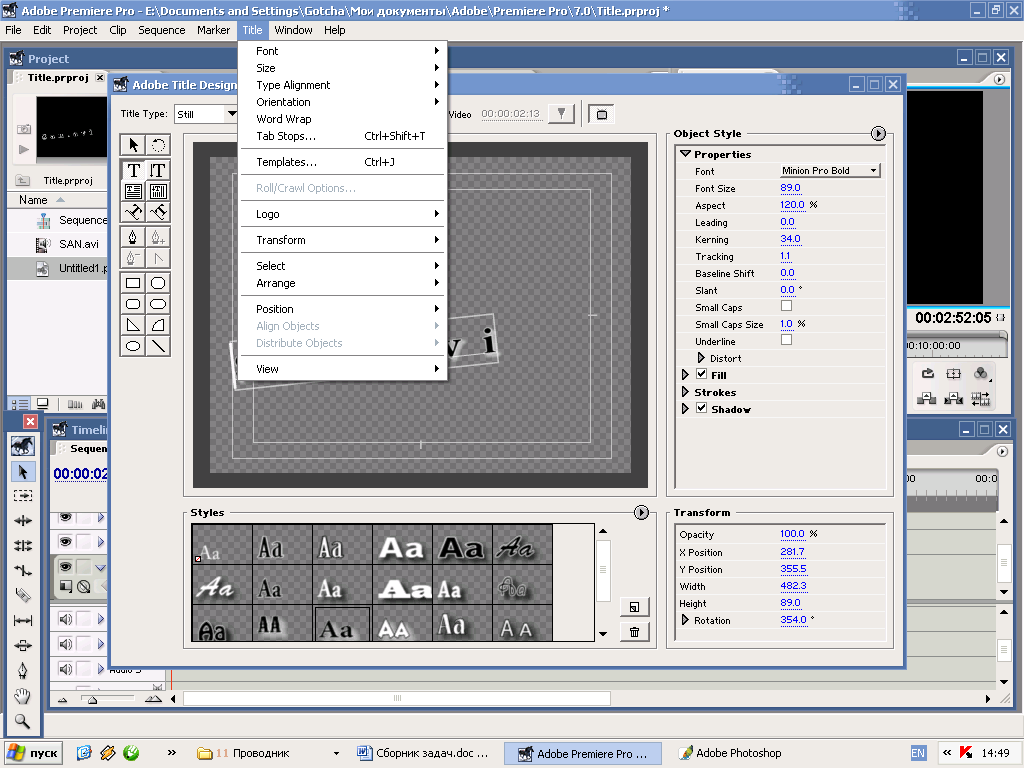Expand the Rotation property triangle
This screenshot has height=768, width=1024.
click(x=685, y=620)
